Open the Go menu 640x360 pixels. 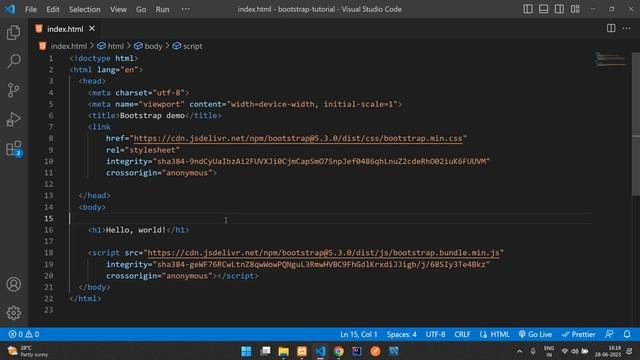tap(141, 9)
